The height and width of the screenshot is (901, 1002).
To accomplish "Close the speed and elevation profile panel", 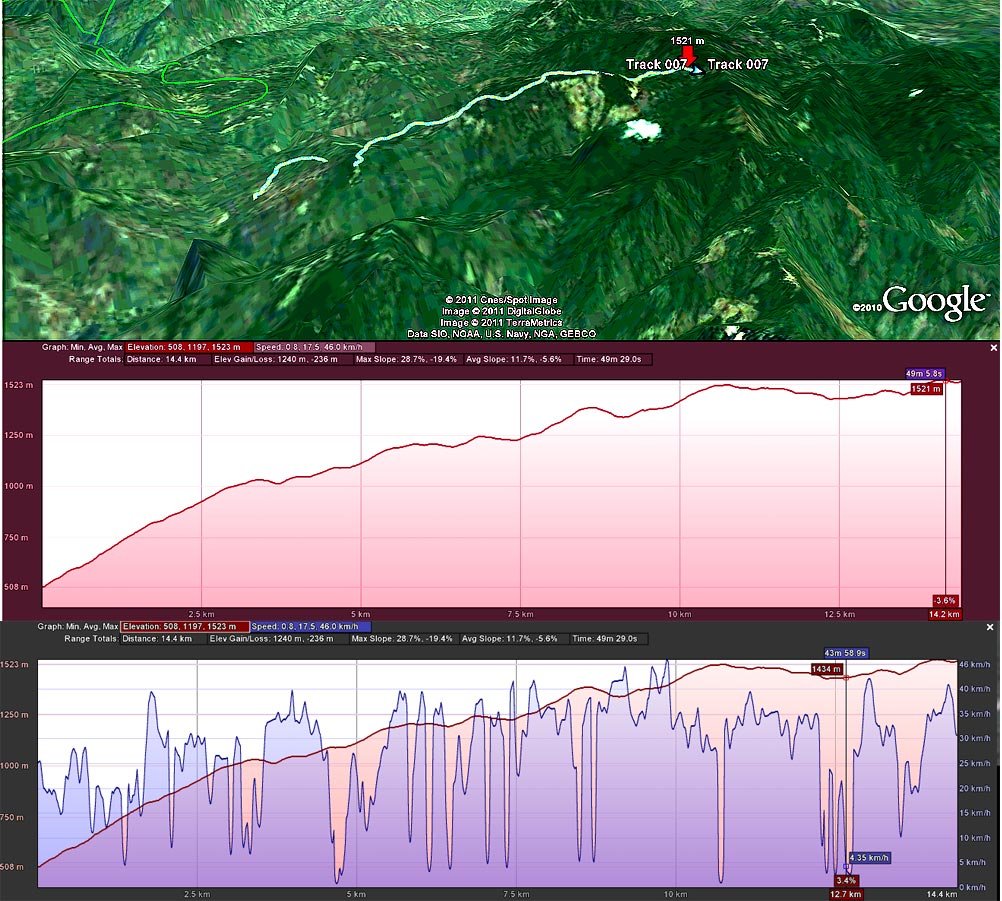I will 992,627.
